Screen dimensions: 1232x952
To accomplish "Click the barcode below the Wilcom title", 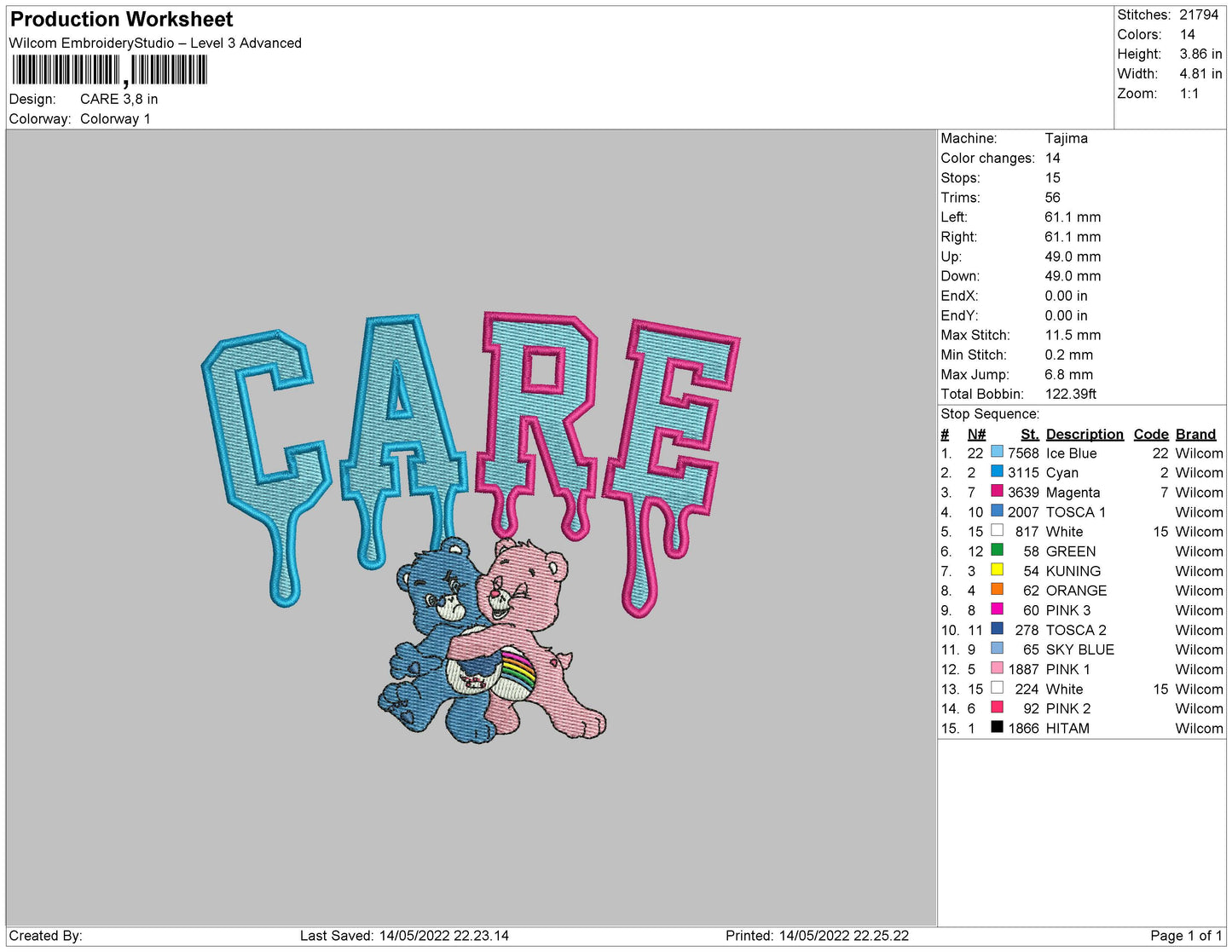I will [109, 71].
